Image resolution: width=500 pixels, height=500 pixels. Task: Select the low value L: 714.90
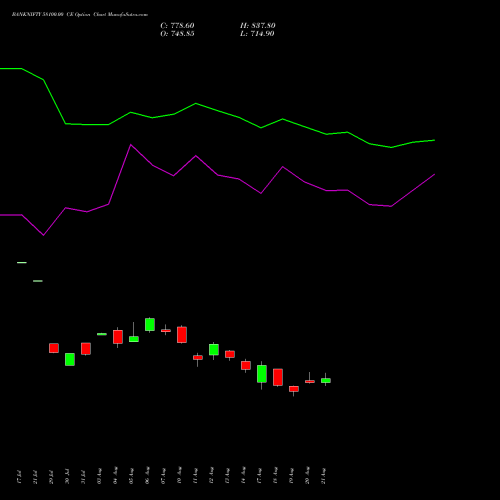coord(257,34)
